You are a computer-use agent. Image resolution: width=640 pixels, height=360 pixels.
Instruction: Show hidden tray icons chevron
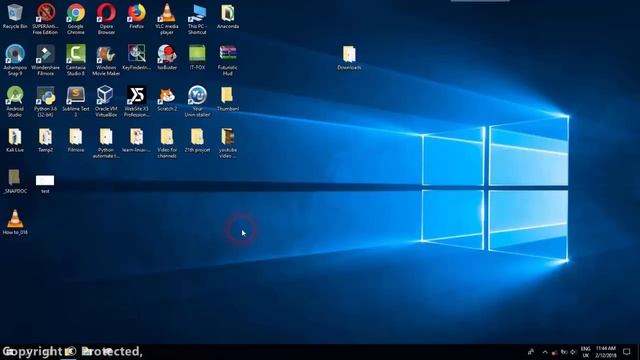pyautogui.click(x=544, y=352)
